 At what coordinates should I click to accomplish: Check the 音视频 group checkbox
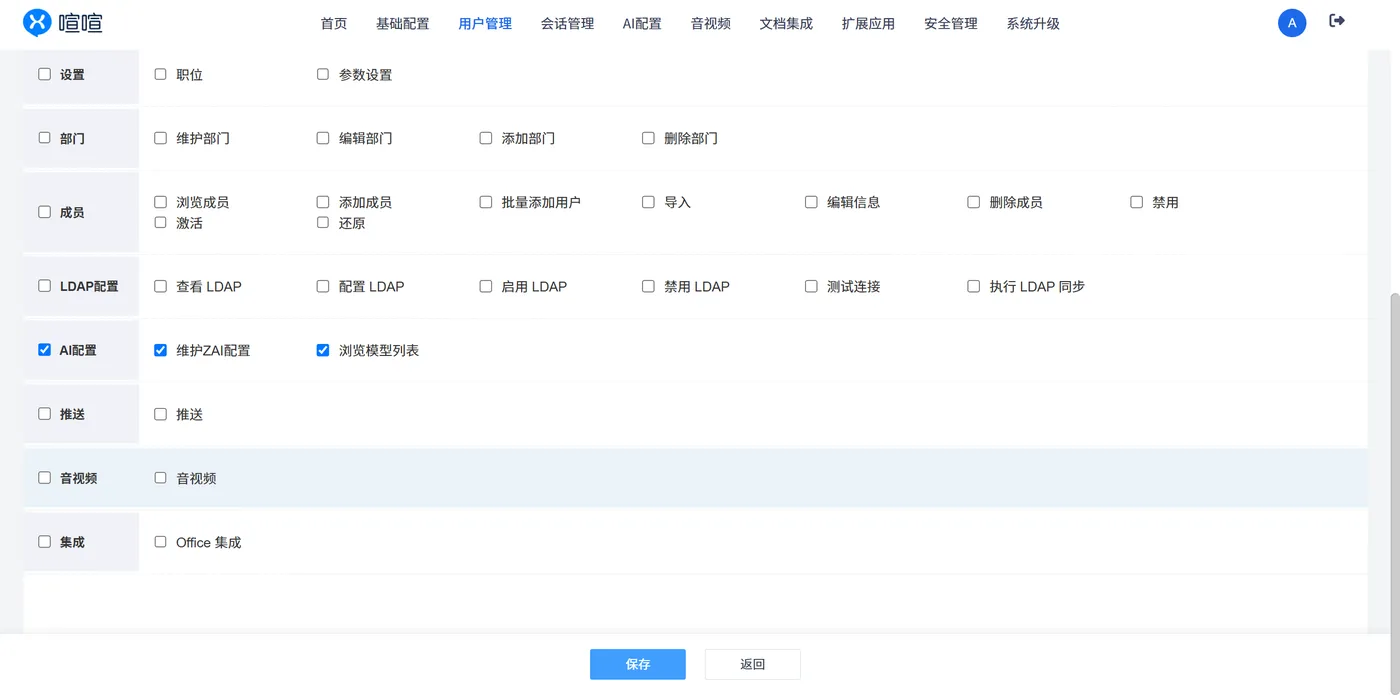[44, 478]
